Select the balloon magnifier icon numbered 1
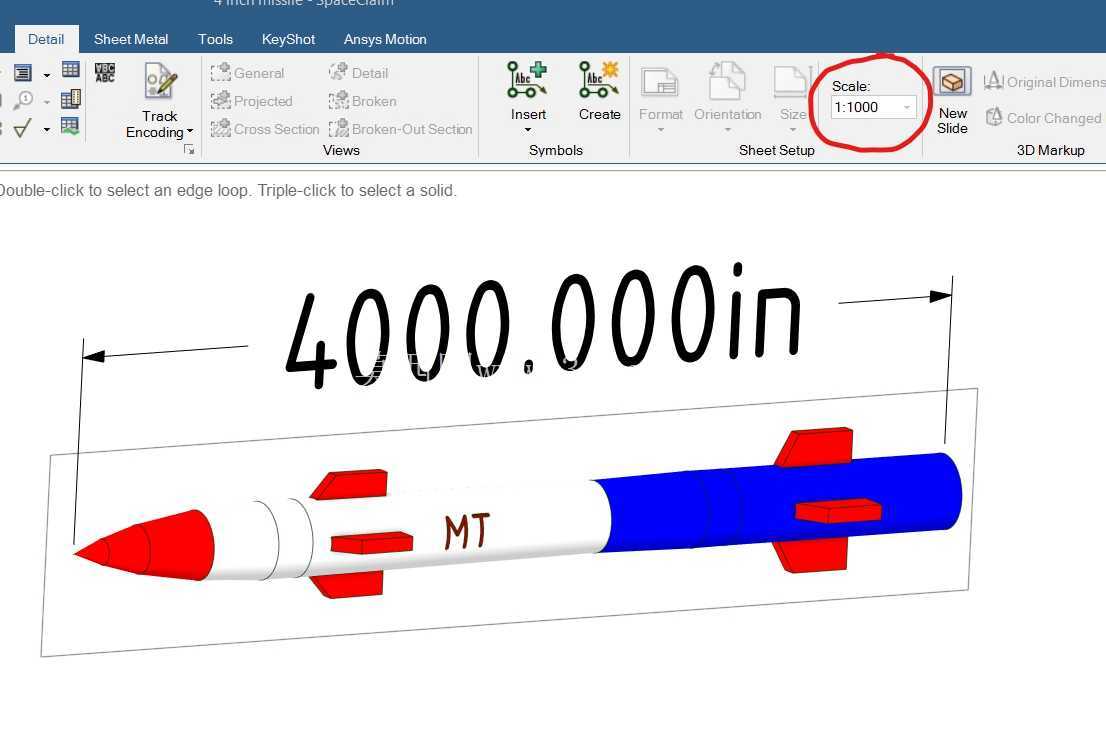The width and height of the screenshot is (1106, 746). pos(23,100)
